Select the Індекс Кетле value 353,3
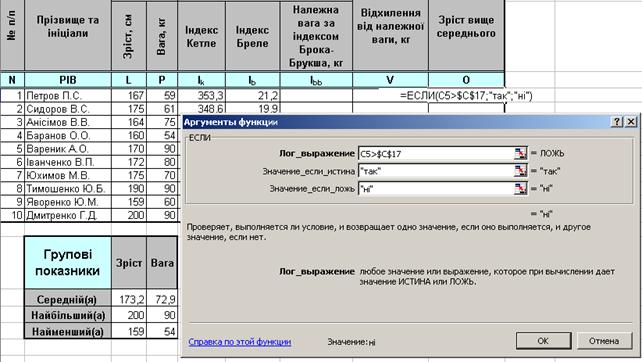The image size is (642, 362). tap(201, 95)
